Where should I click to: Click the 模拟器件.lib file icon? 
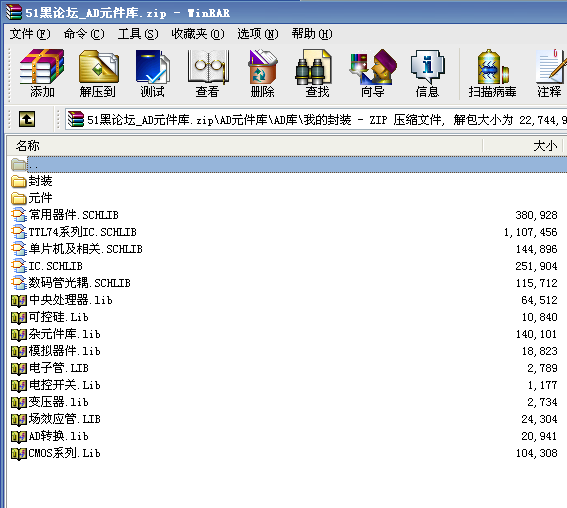pos(19,351)
